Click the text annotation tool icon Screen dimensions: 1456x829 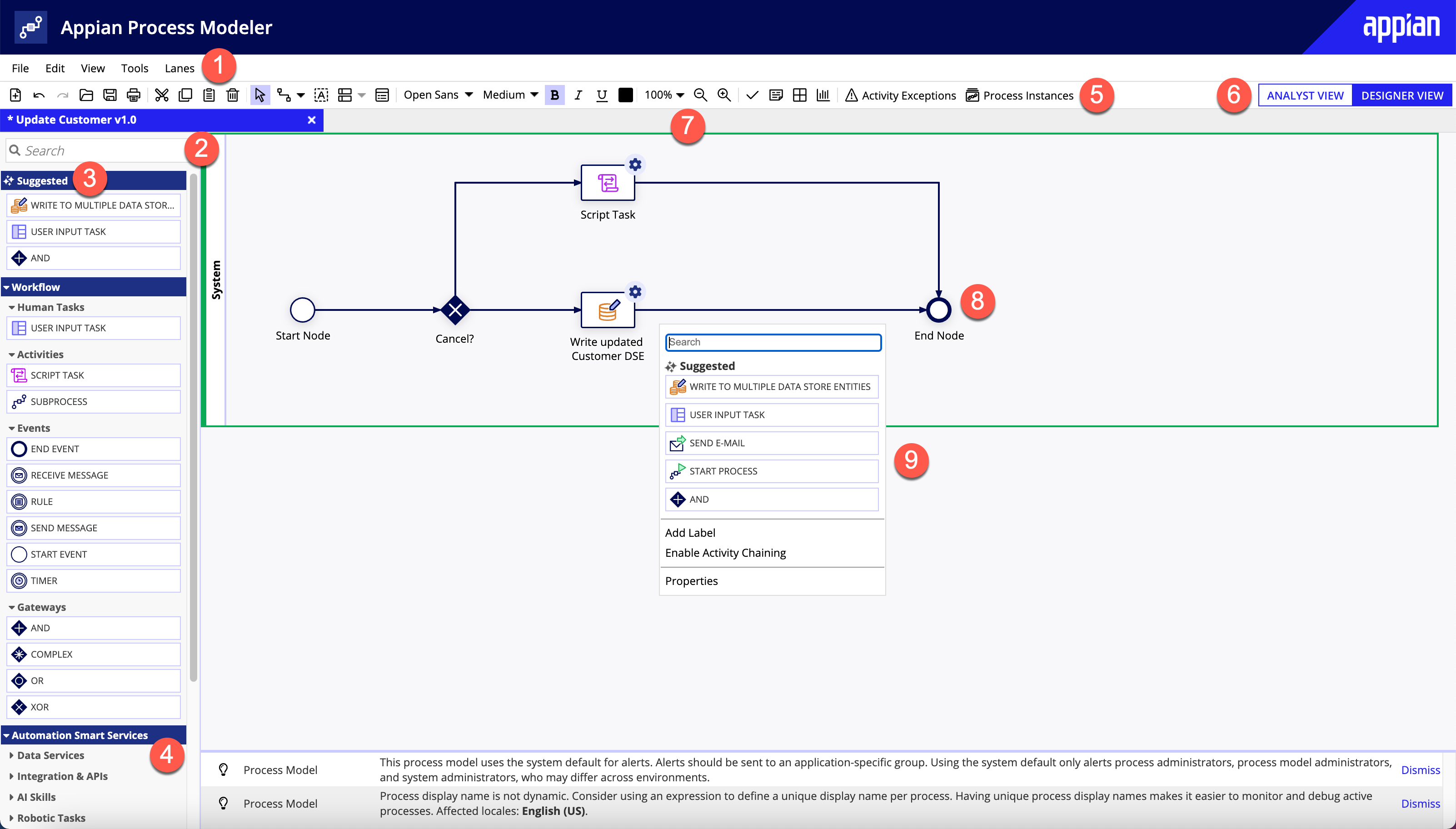(x=321, y=95)
